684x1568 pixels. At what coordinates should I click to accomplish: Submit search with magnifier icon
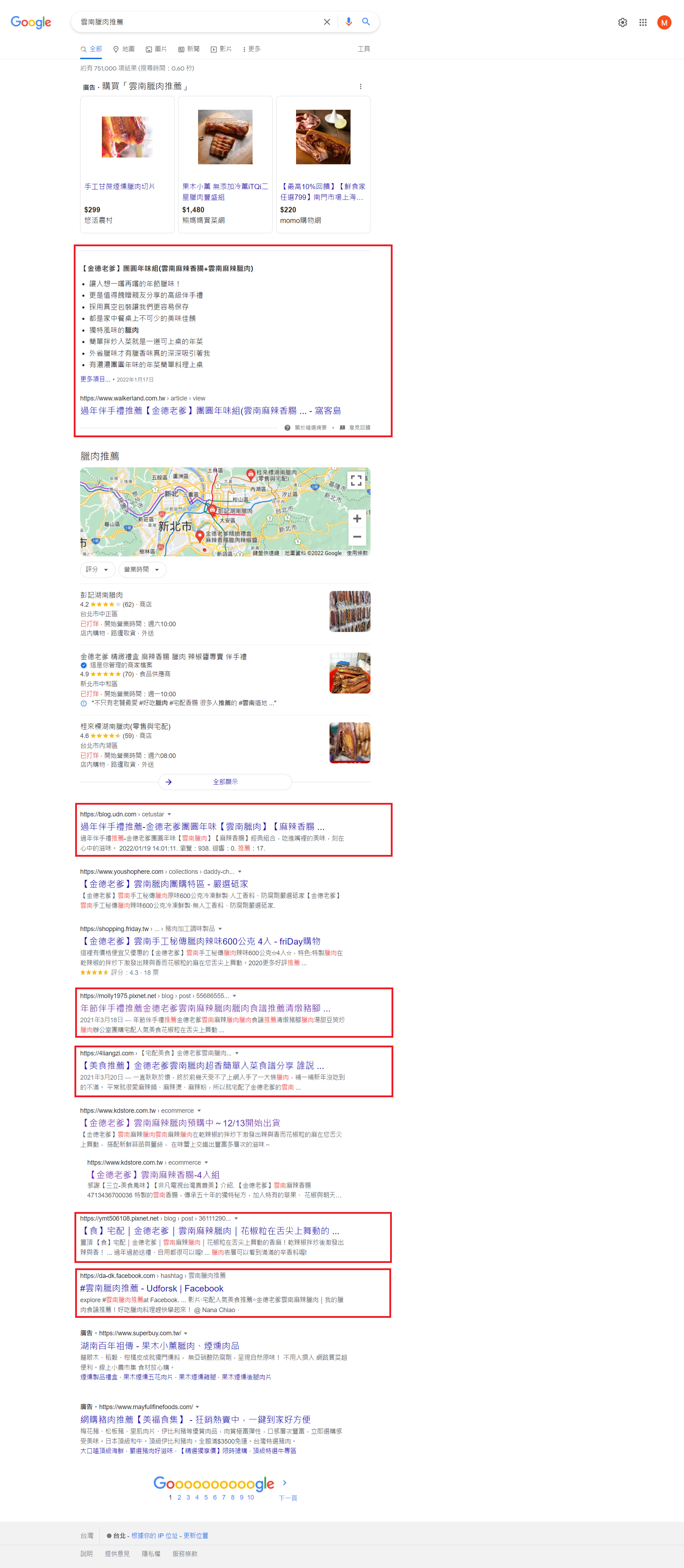point(366,22)
